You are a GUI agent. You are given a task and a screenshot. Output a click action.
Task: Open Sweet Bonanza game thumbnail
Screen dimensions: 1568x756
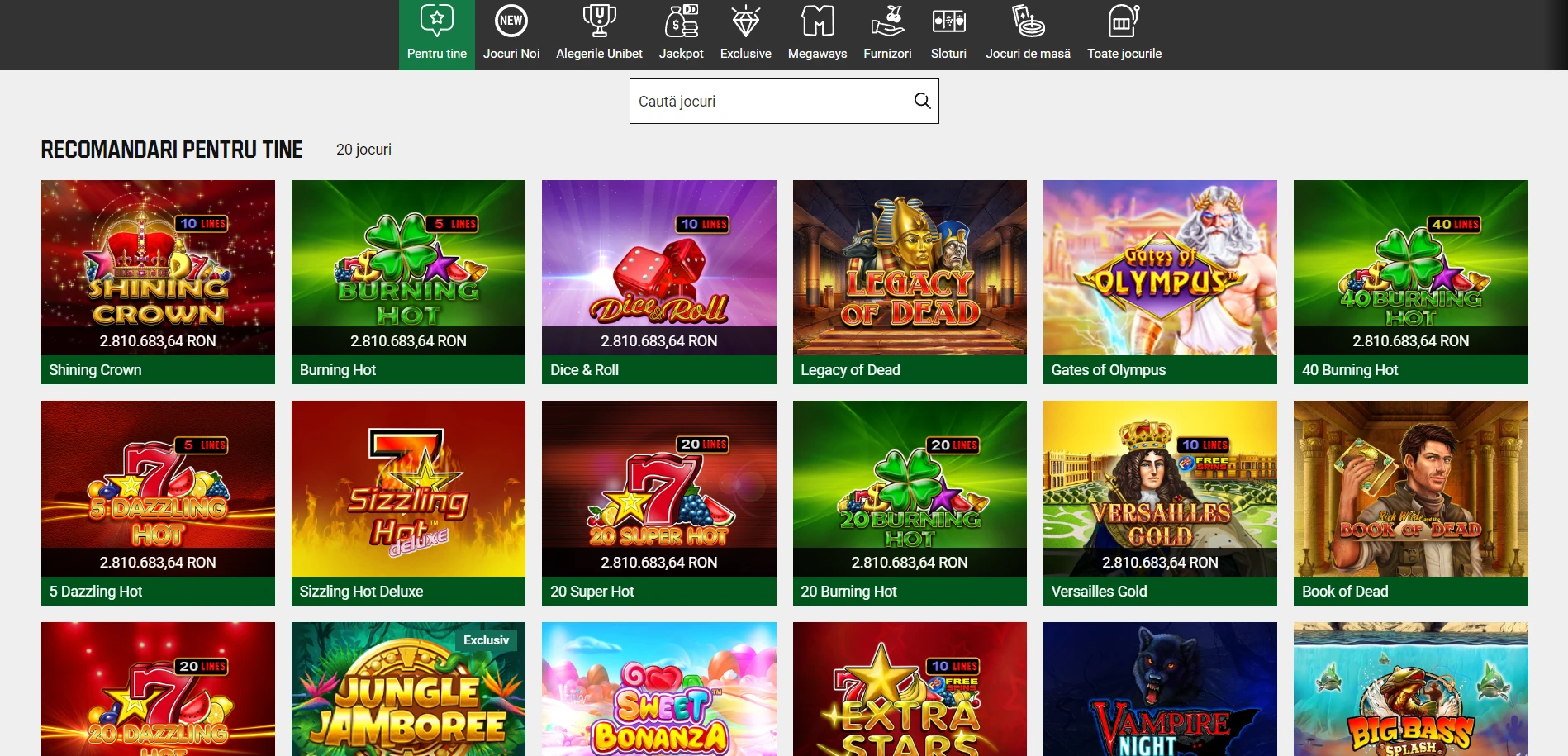(x=659, y=689)
